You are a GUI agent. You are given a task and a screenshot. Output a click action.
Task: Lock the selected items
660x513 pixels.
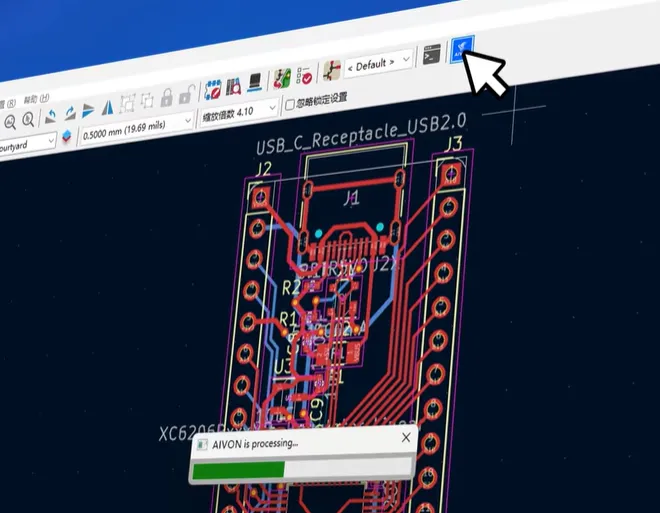[x=167, y=97]
